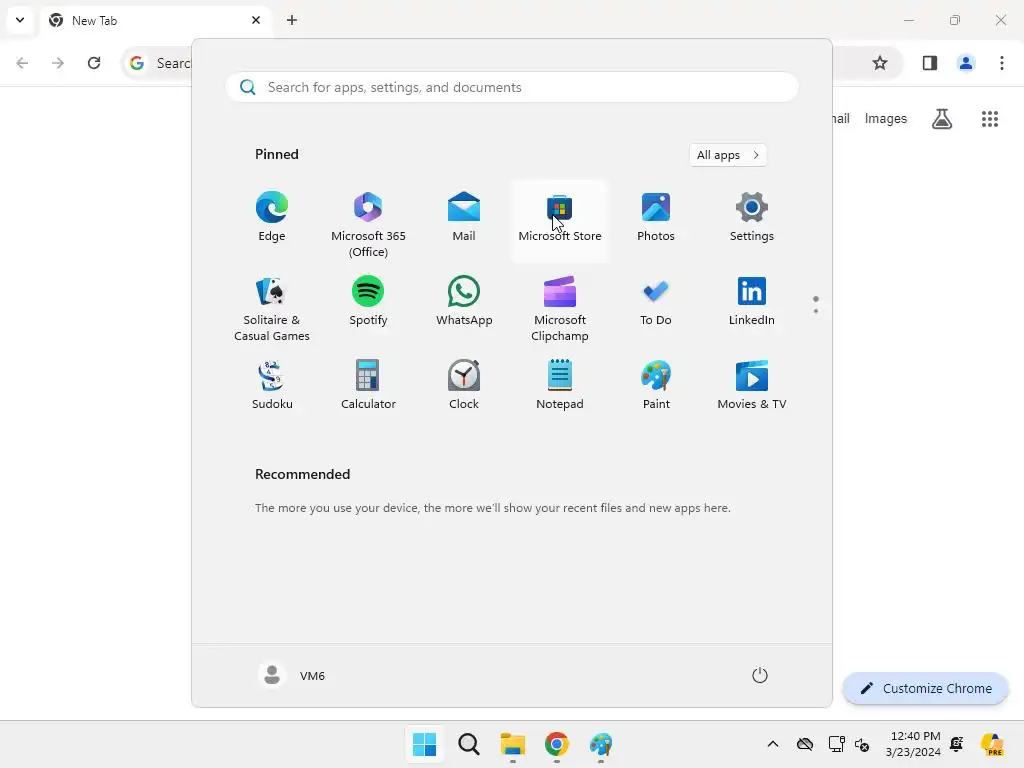The width and height of the screenshot is (1024, 768).
Task: Open Search Labs flask icon
Action: click(x=942, y=119)
